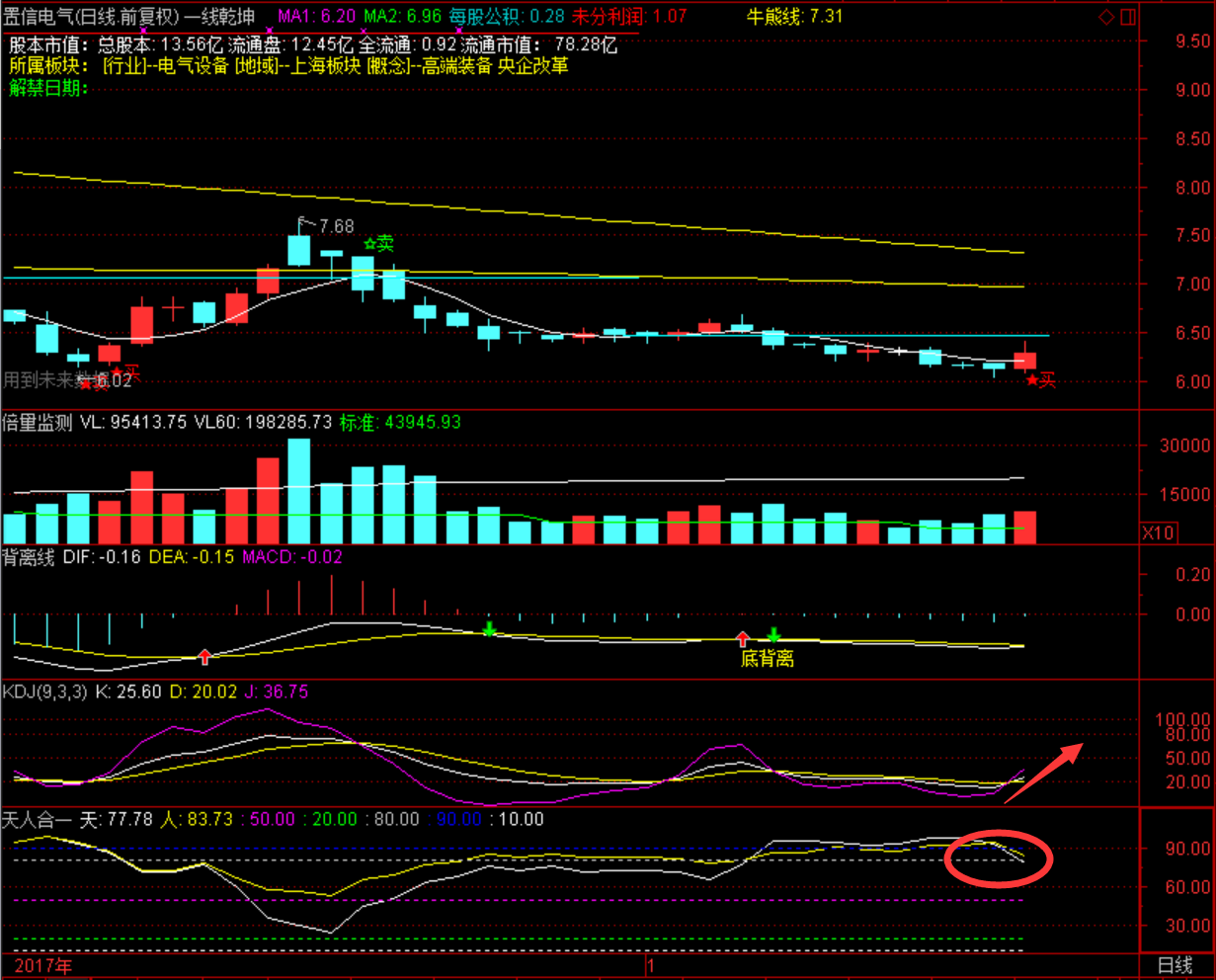Select the 倍量监测 volume panel title
The image size is (1216, 980).
coord(38,423)
